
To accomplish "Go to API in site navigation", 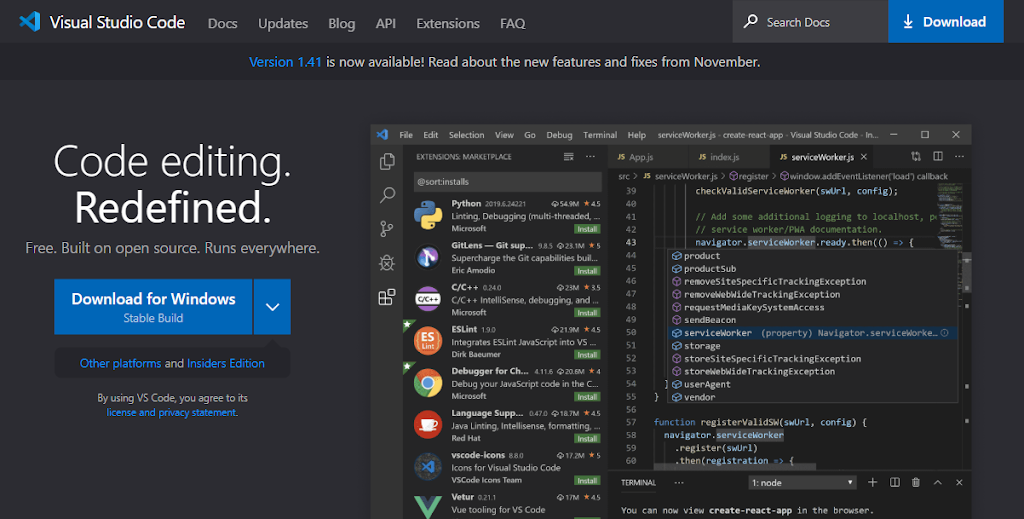I will (385, 24).
